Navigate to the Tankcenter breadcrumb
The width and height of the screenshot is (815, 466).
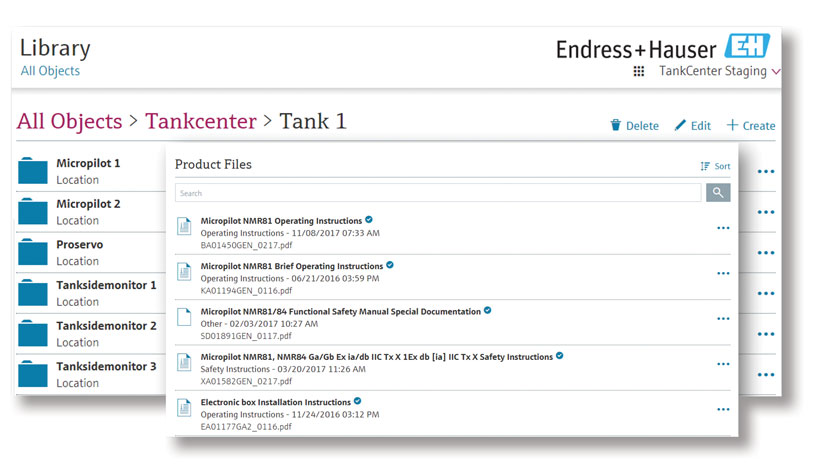point(201,122)
